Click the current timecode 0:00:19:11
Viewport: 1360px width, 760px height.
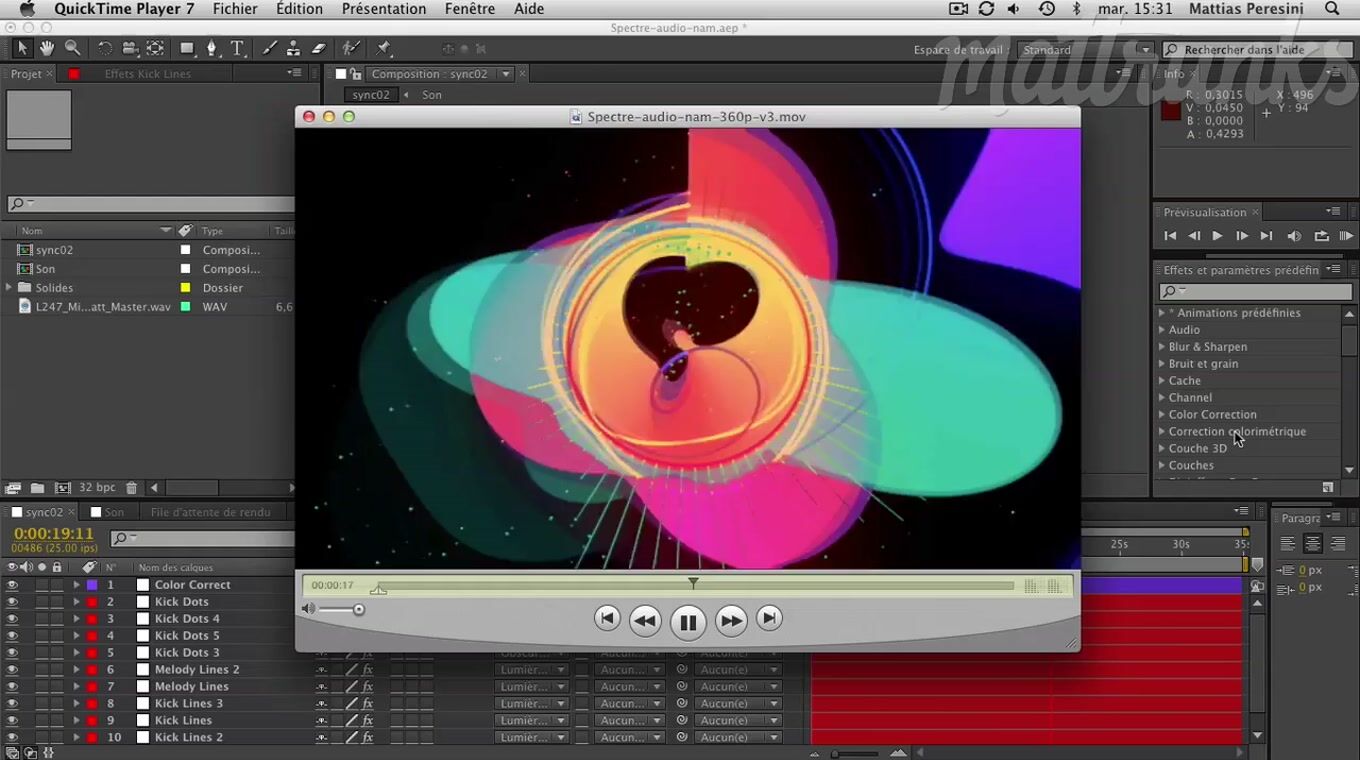coord(53,534)
